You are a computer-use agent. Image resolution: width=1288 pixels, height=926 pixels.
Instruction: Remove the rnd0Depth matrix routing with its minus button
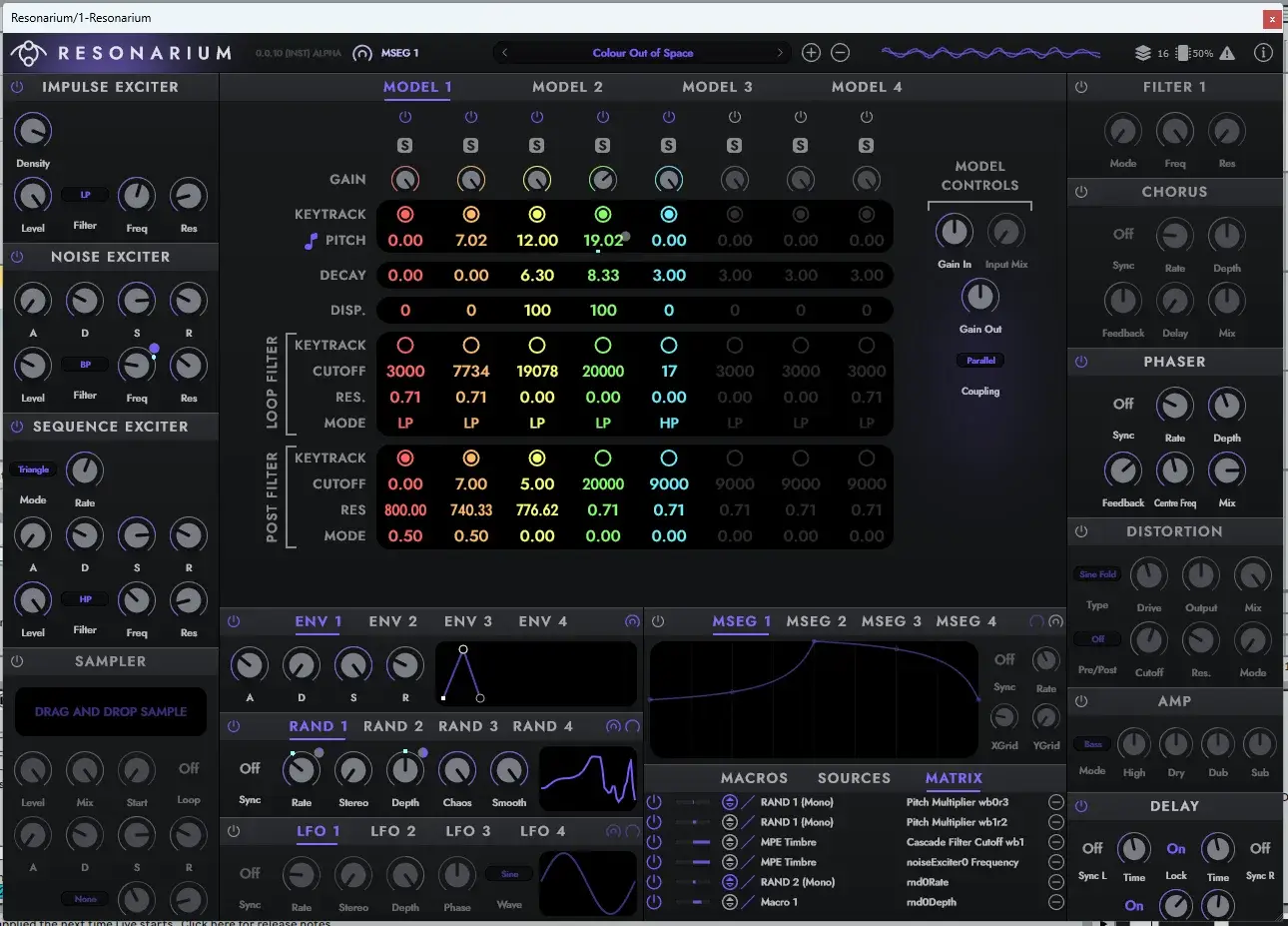[1055, 901]
